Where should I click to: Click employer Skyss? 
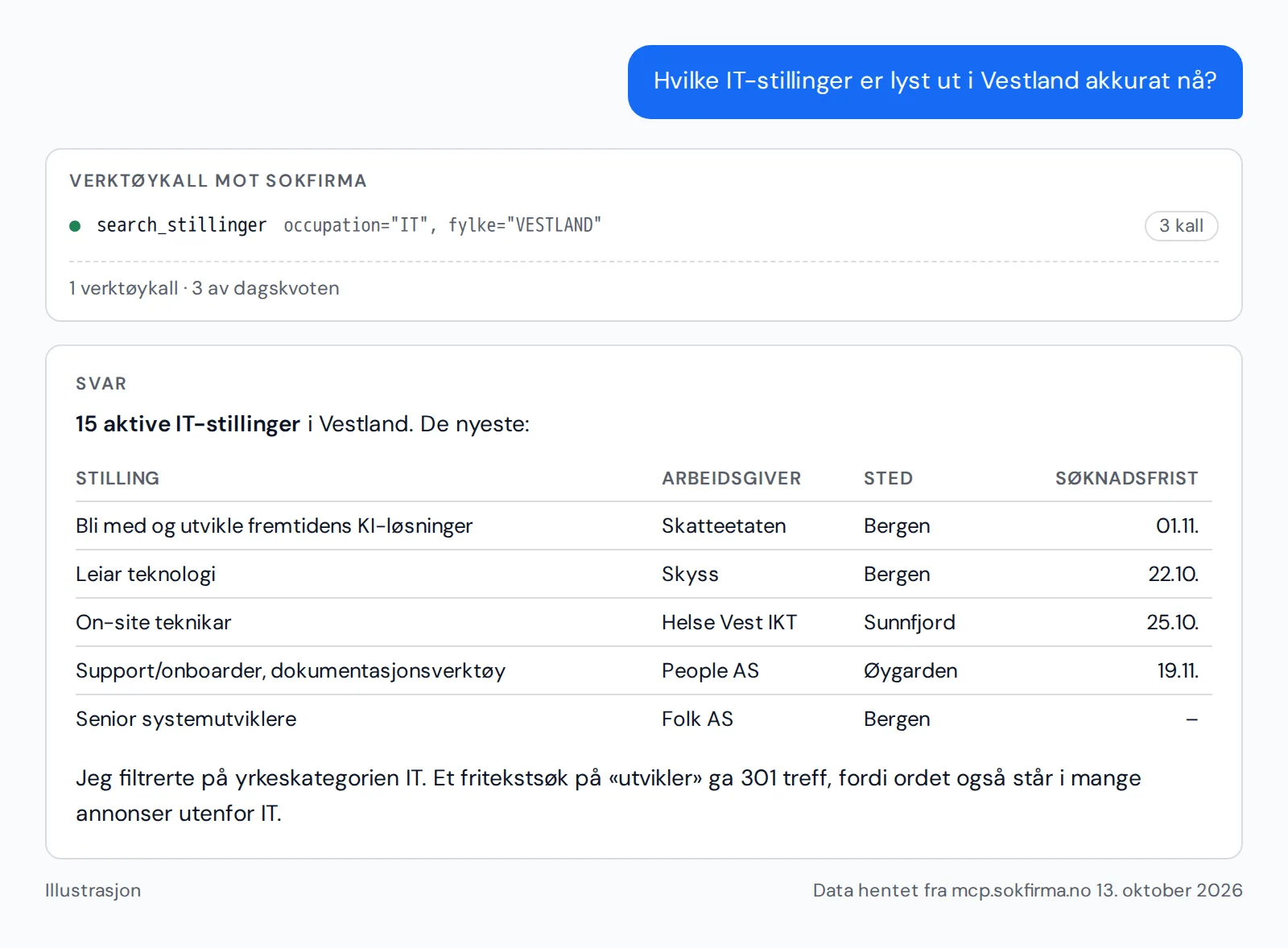(x=690, y=574)
